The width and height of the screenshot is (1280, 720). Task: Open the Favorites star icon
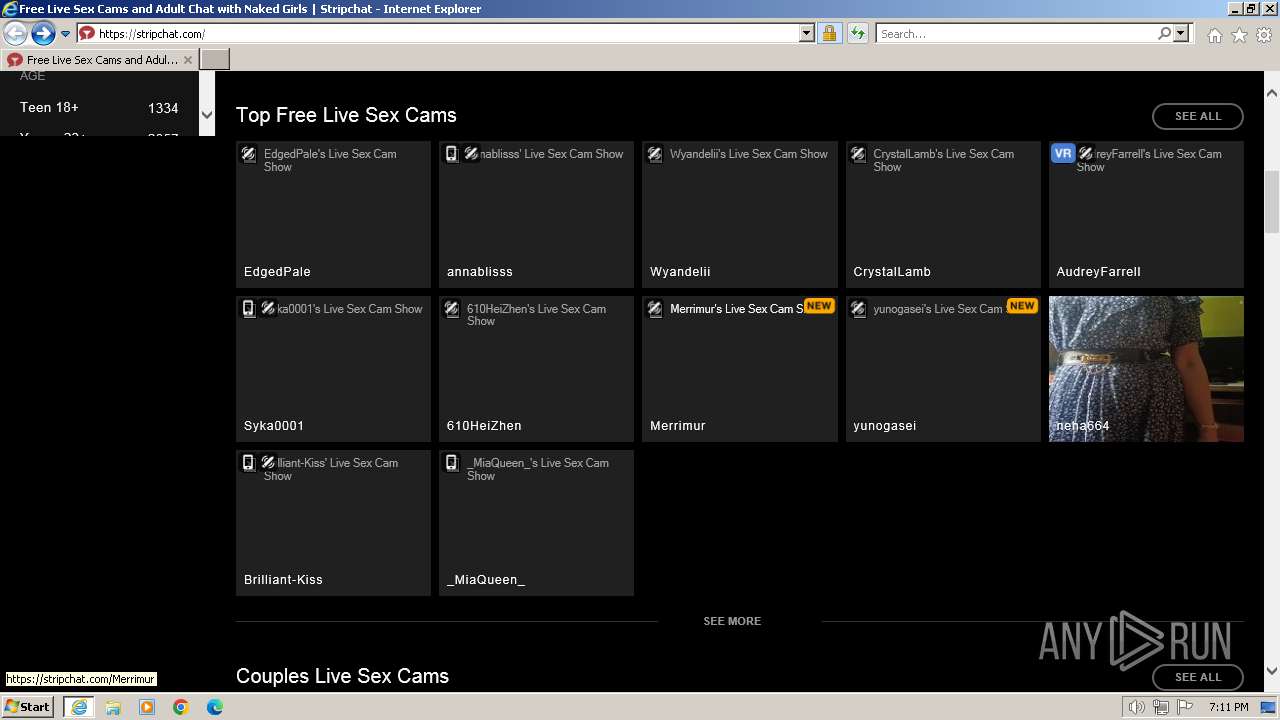click(x=1239, y=35)
